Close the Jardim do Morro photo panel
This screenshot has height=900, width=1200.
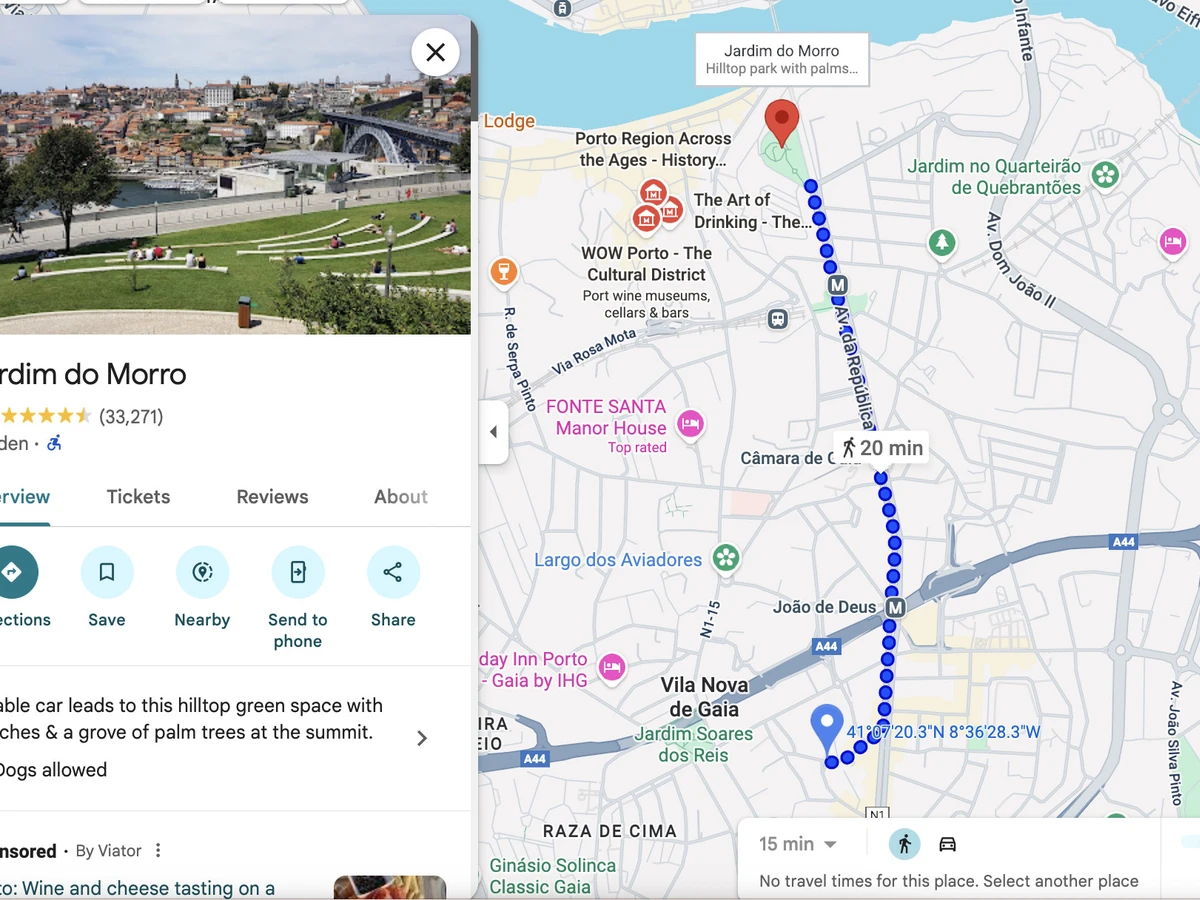435,52
